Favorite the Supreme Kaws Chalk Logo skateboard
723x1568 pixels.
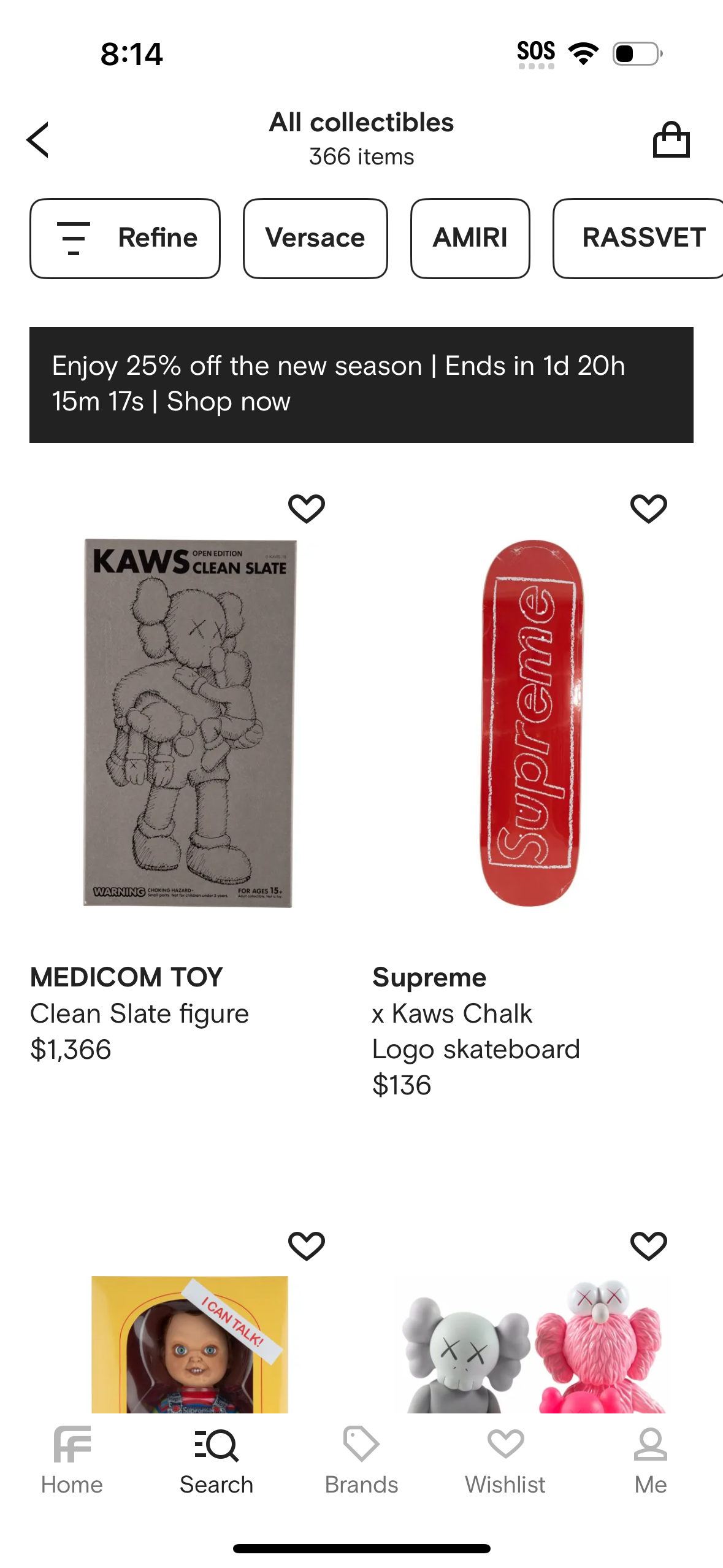click(648, 509)
